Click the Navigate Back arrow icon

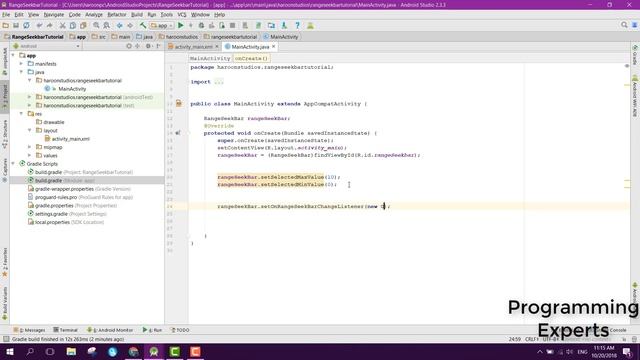[120, 25]
